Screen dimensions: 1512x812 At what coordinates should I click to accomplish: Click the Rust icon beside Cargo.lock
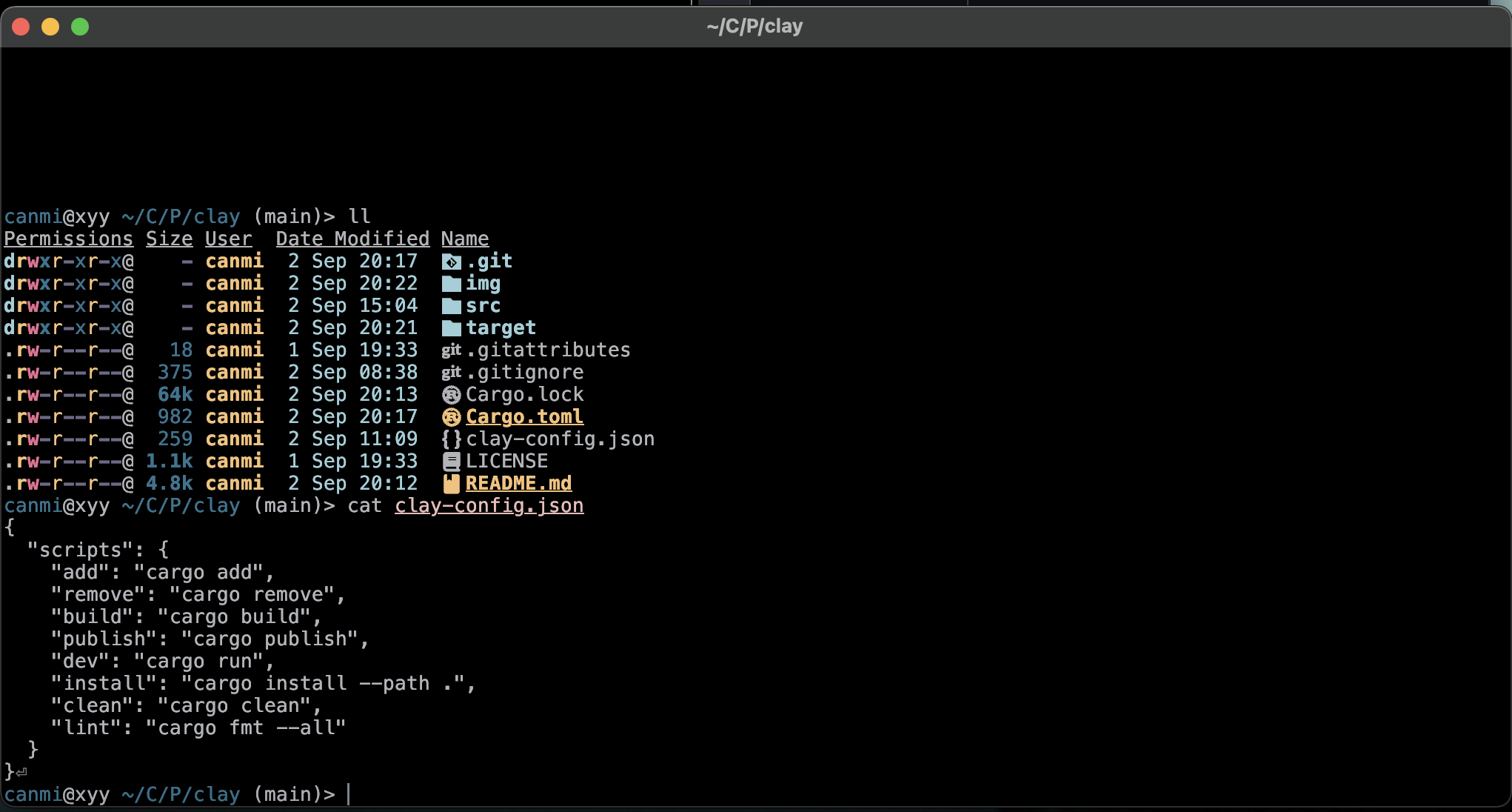point(451,395)
